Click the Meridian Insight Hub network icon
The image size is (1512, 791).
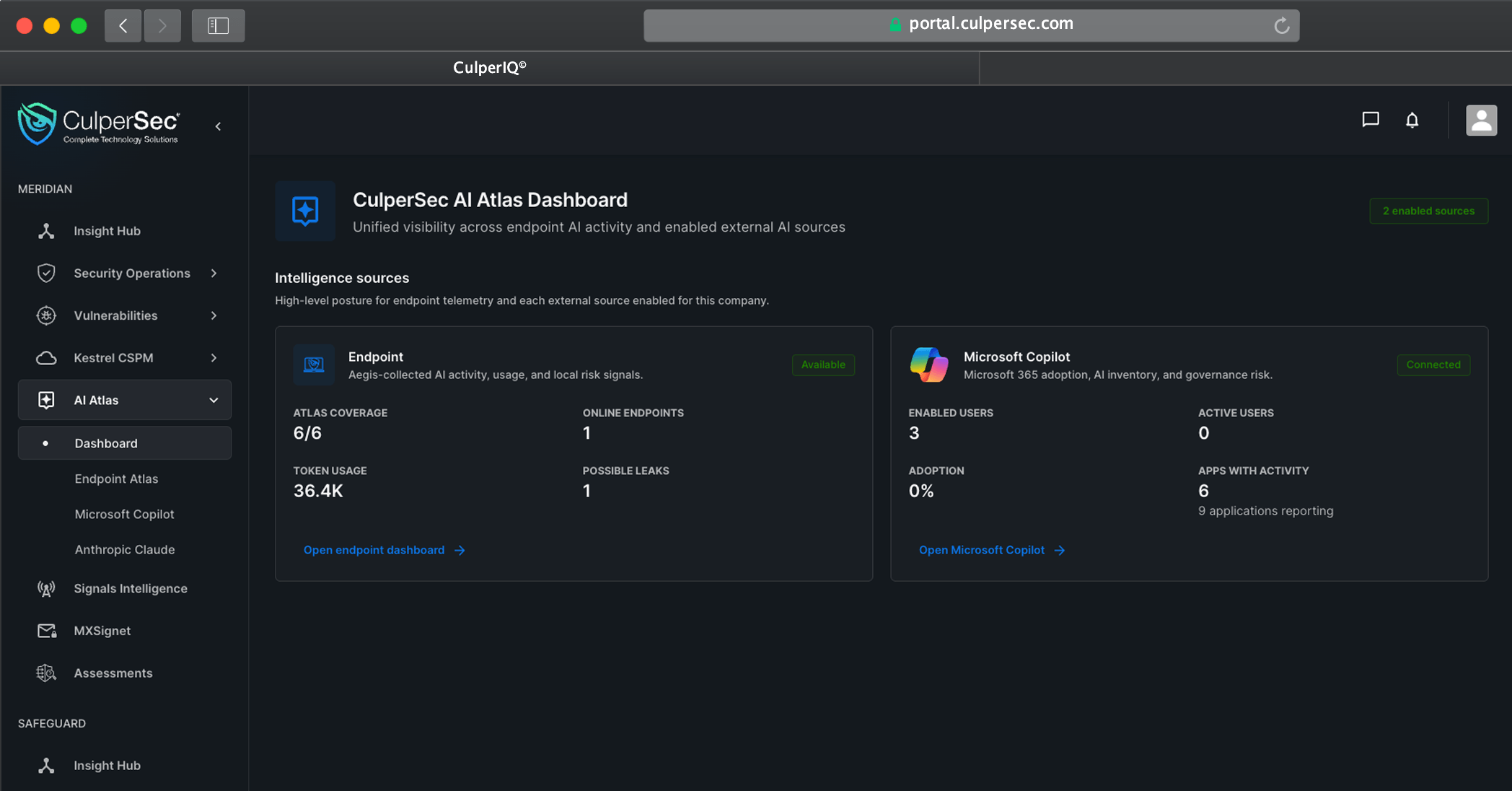(46, 231)
